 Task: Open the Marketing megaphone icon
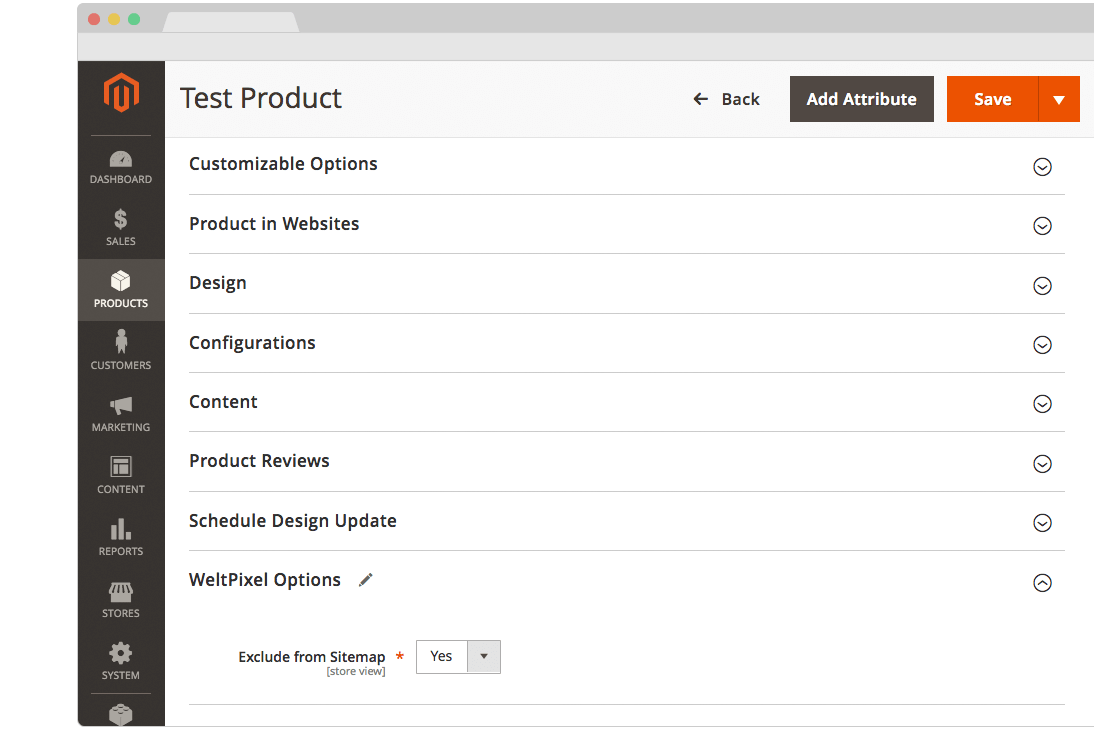121,405
